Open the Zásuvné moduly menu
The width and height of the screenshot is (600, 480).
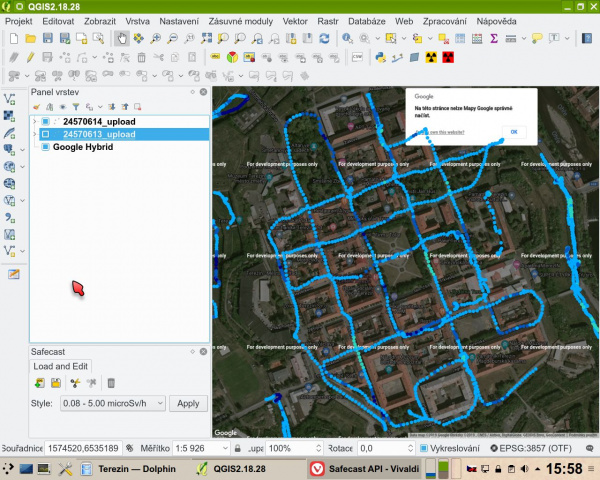click(240, 21)
